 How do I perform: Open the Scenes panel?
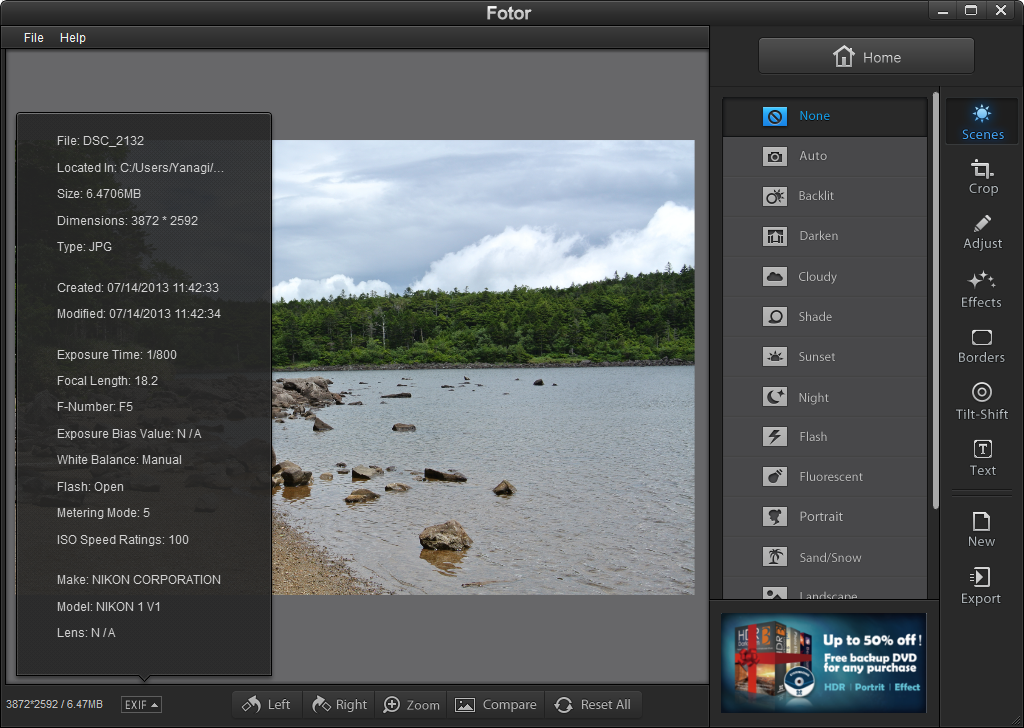982,122
